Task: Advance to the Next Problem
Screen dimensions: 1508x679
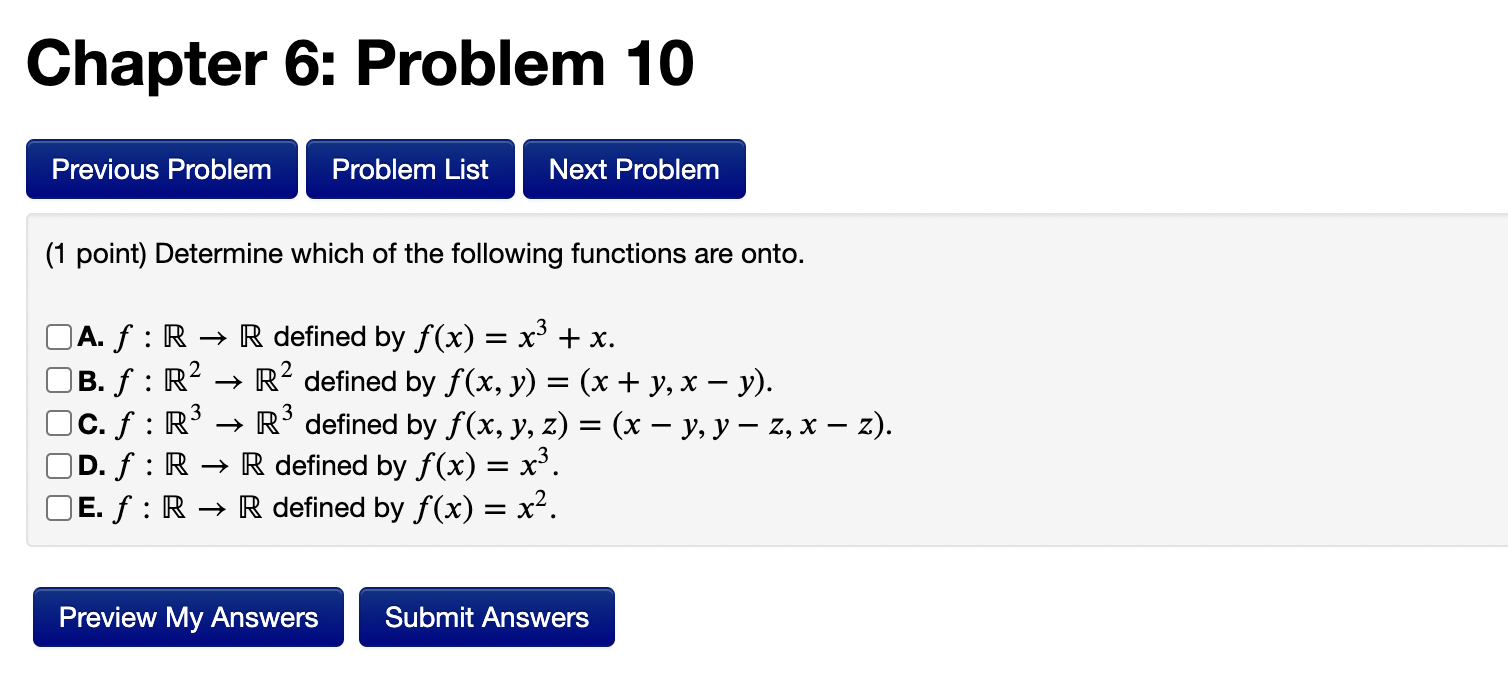Action: (x=634, y=168)
